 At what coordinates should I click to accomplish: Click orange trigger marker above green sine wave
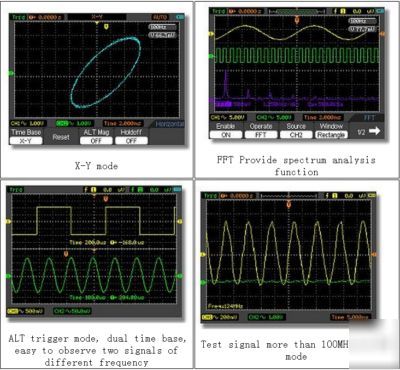click(66, 254)
